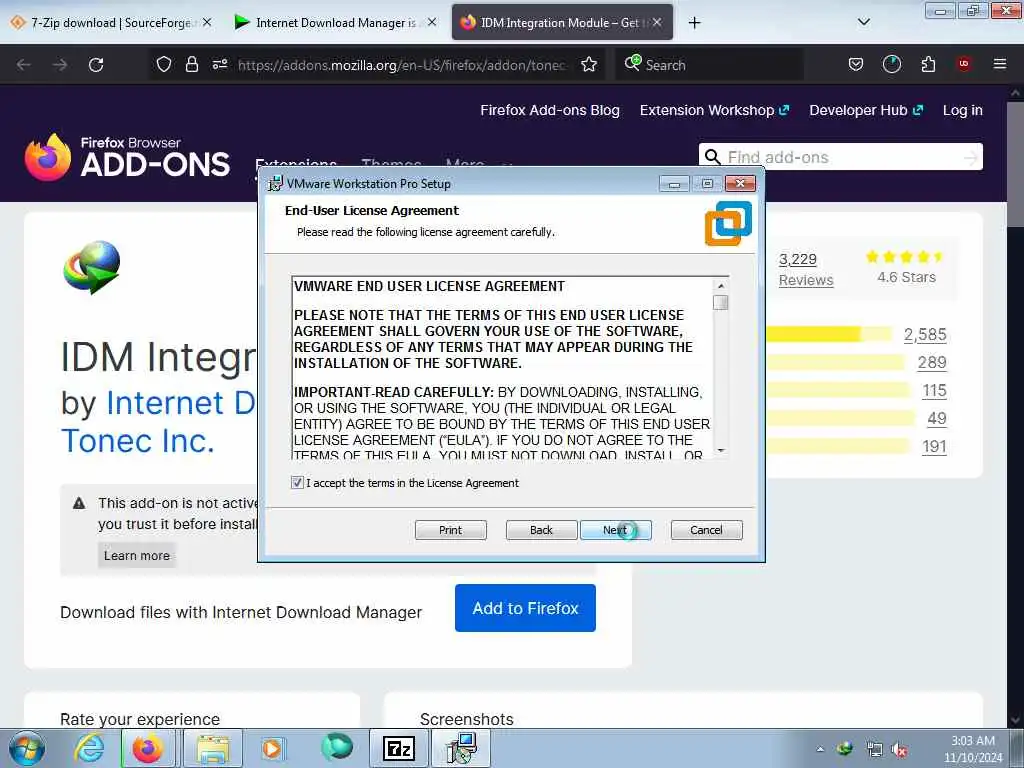Image resolution: width=1024 pixels, height=768 pixels.
Task: Cancel the VMware Workstation Pro Setup
Action: (707, 530)
